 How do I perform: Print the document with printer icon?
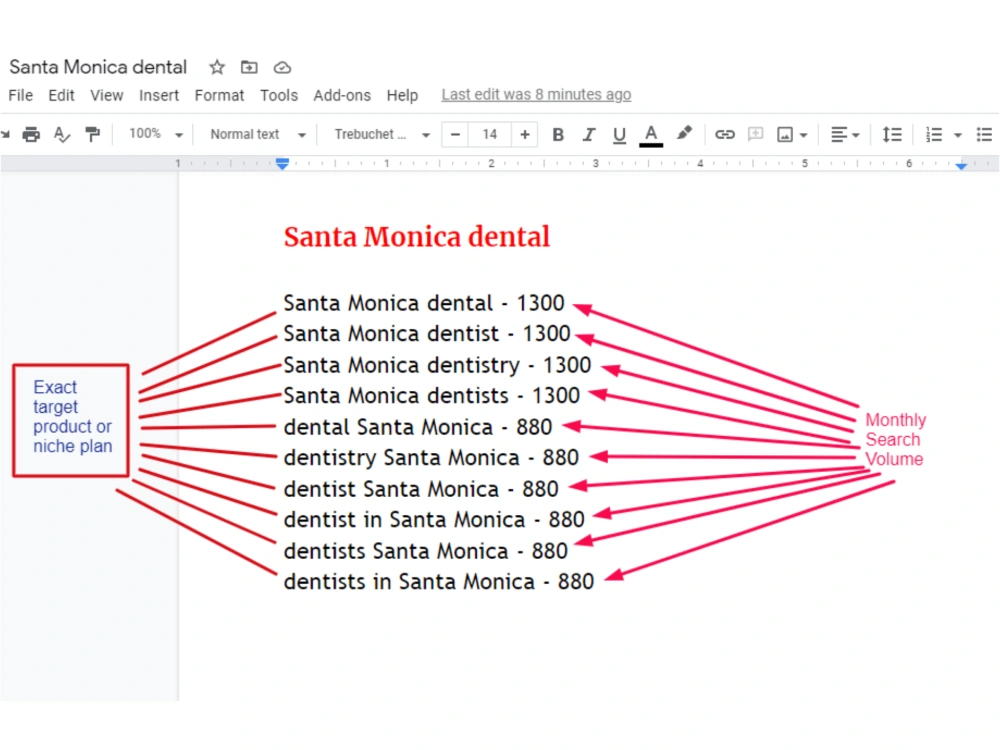[31, 135]
